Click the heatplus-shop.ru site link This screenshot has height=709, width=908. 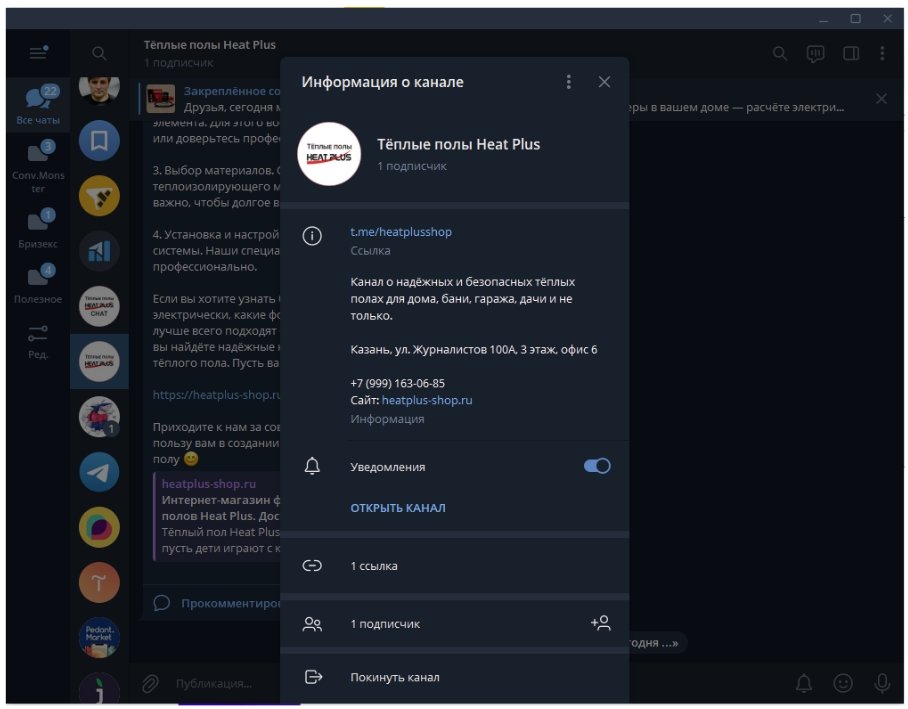pos(427,400)
